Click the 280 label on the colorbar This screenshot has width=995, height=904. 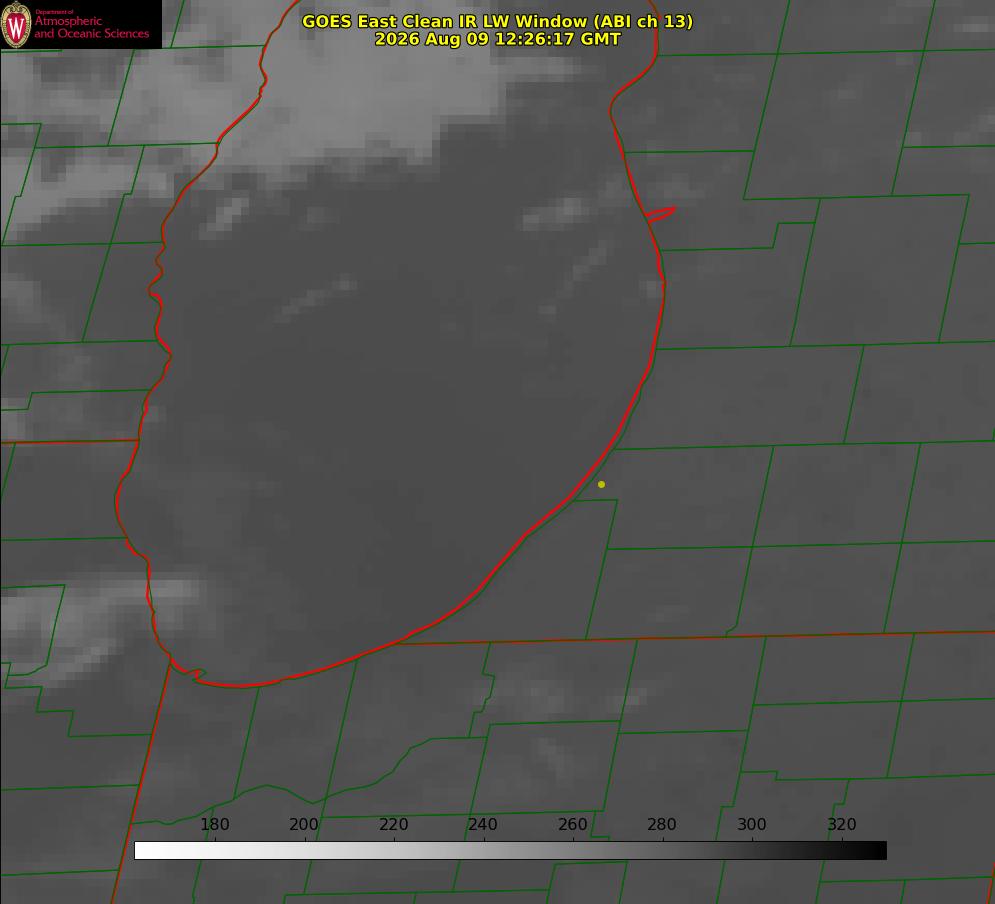tap(662, 824)
